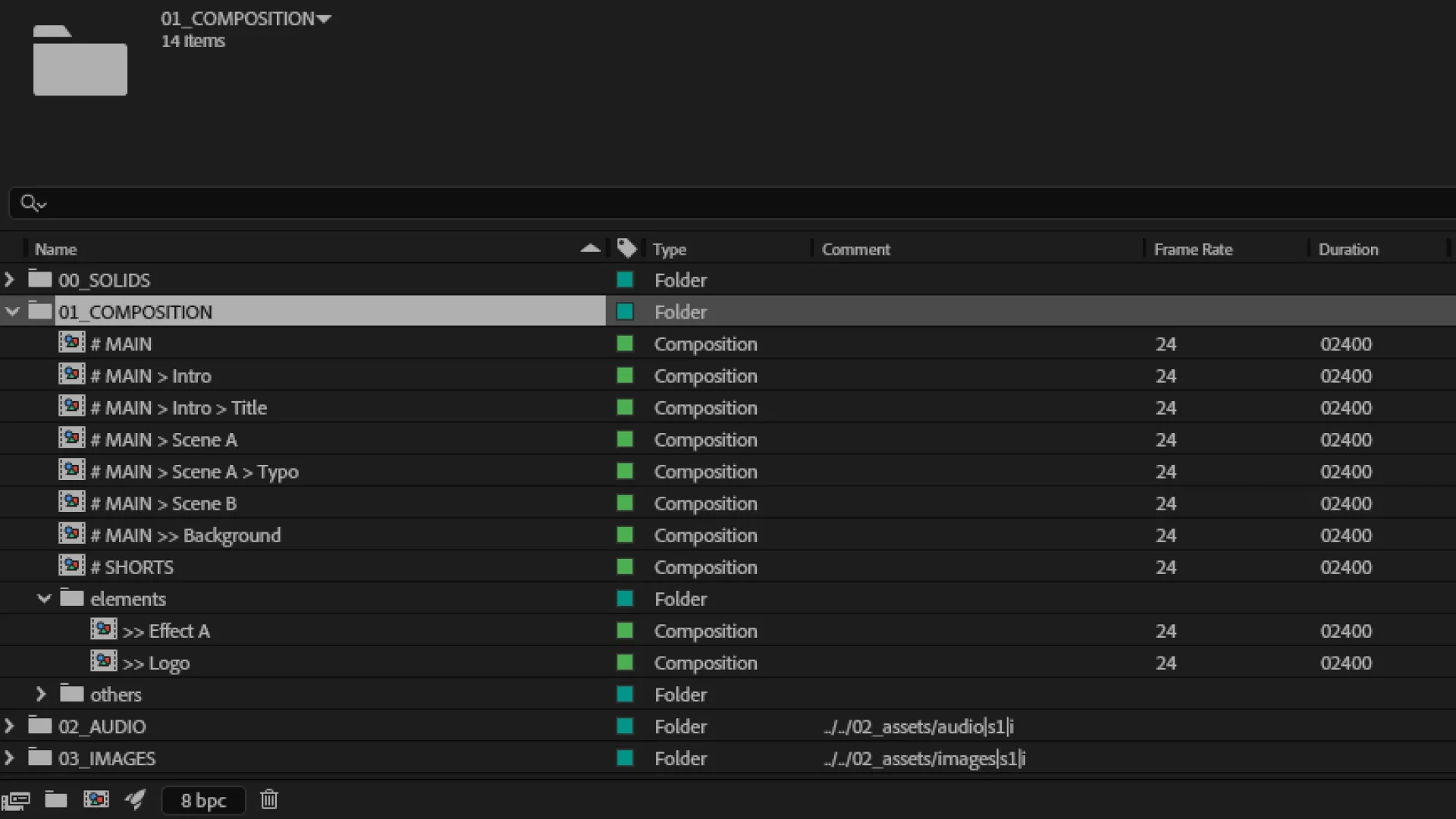Sort by the Frame Rate column
Viewport: 1456px width, 819px height.
point(1193,249)
